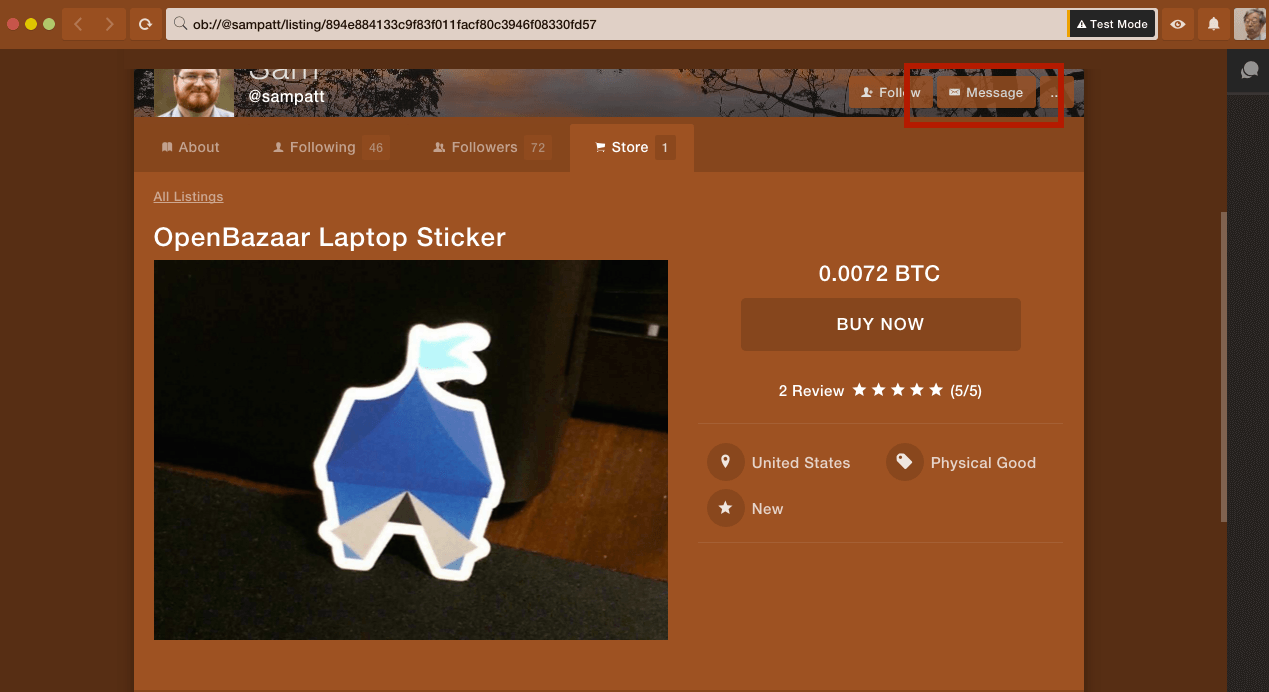
Task: Go to All Listings link
Action: coord(188,197)
